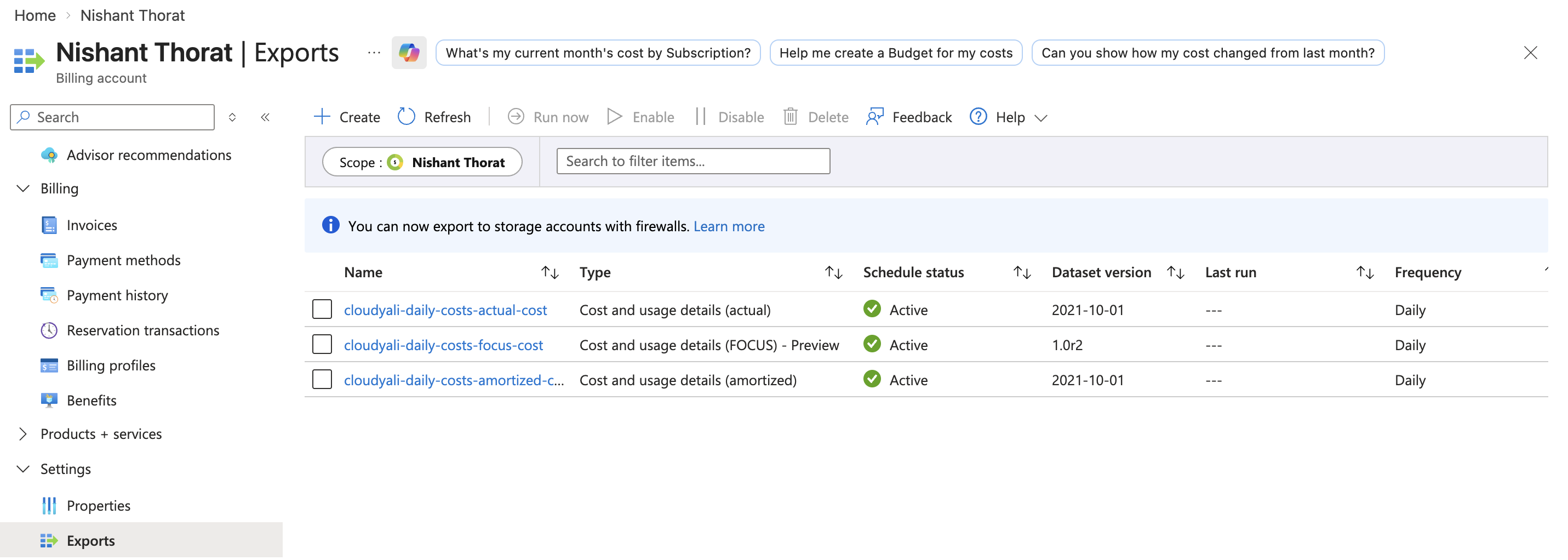The height and width of the screenshot is (560, 1568).
Task: Open Feedback from the toolbar
Action: pyautogui.click(x=908, y=116)
